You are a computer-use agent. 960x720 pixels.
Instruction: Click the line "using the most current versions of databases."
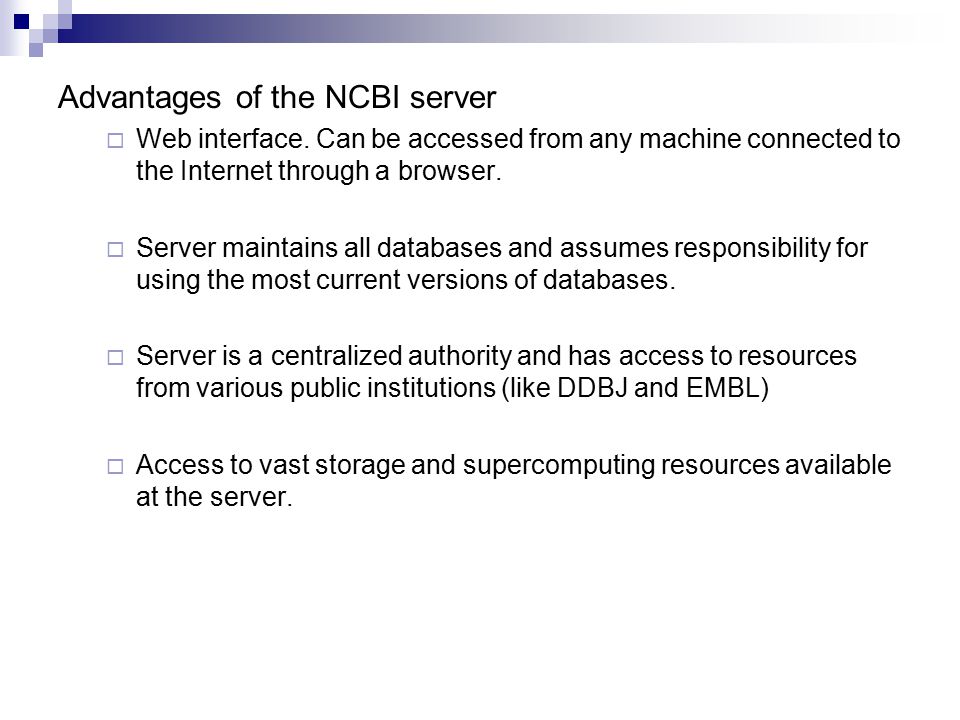pos(405,280)
